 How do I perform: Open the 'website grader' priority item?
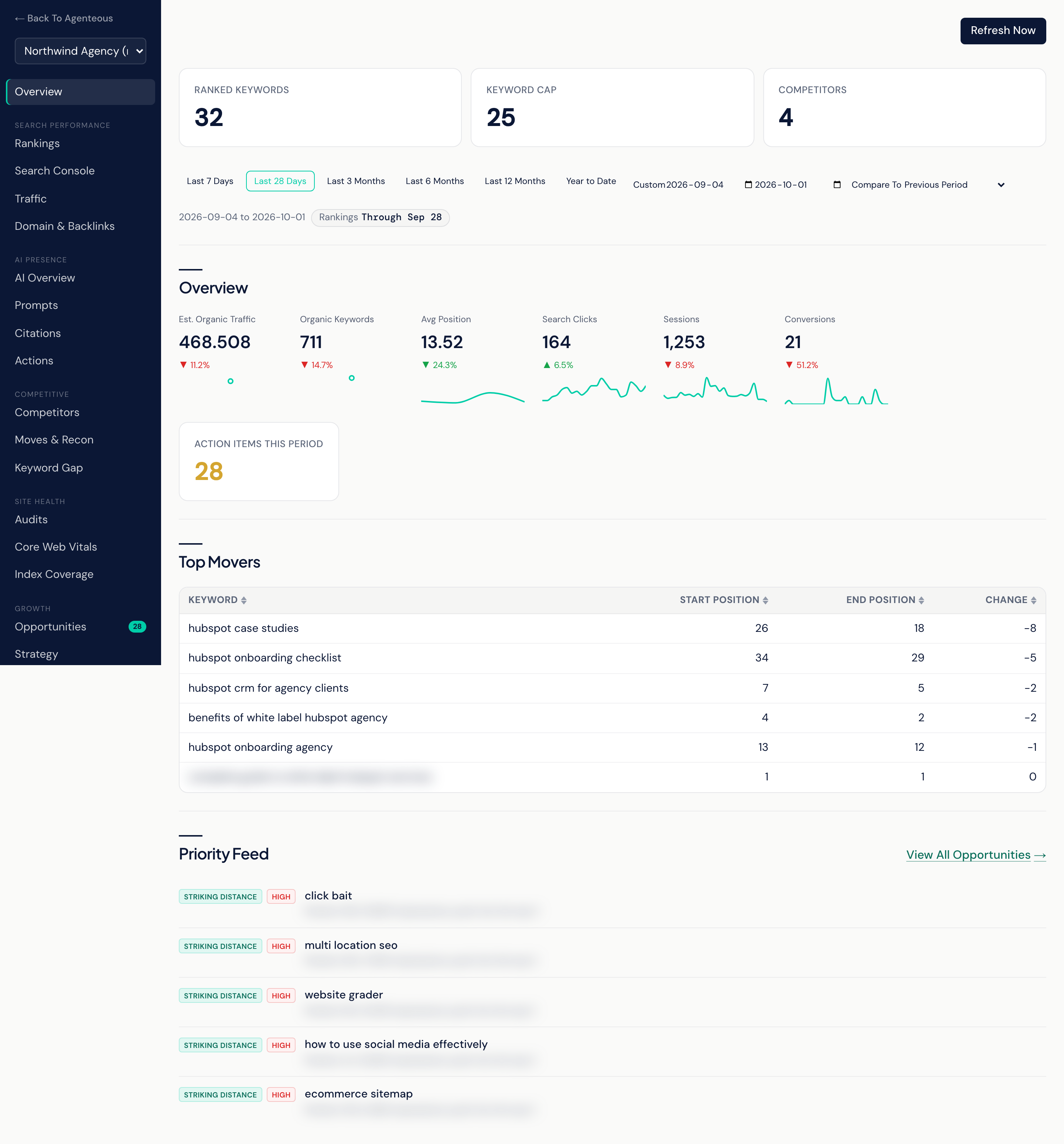(612, 1002)
